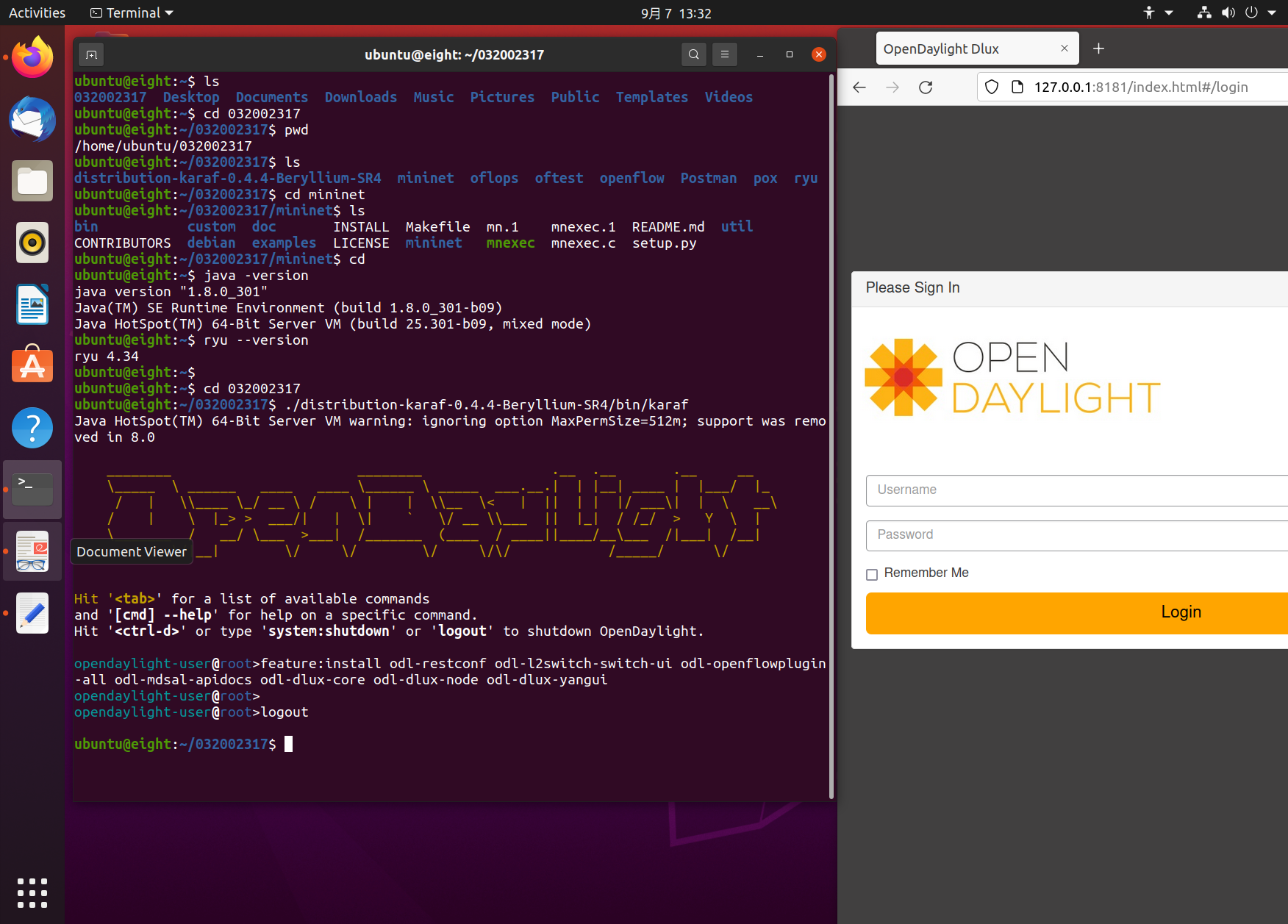Screen dimensions: 1288x924
Task: Click the 'LICENSE' file name
Action: coord(361,243)
